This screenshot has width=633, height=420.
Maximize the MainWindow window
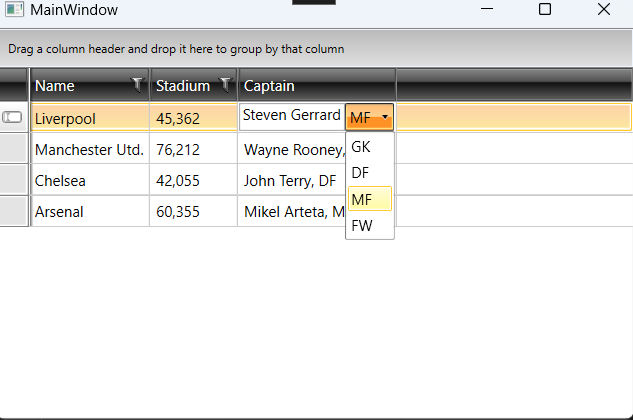coord(545,10)
